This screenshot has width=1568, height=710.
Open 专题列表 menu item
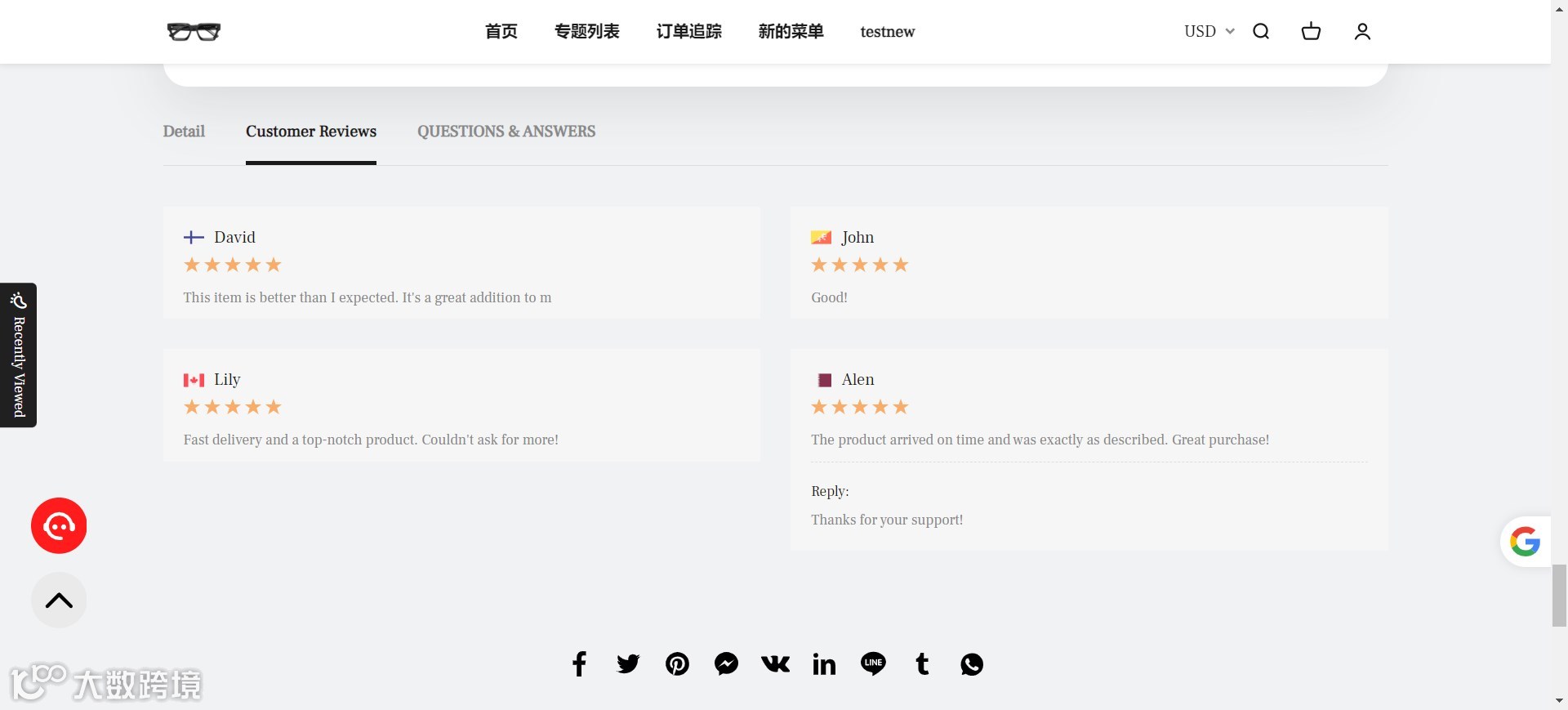coord(586,31)
